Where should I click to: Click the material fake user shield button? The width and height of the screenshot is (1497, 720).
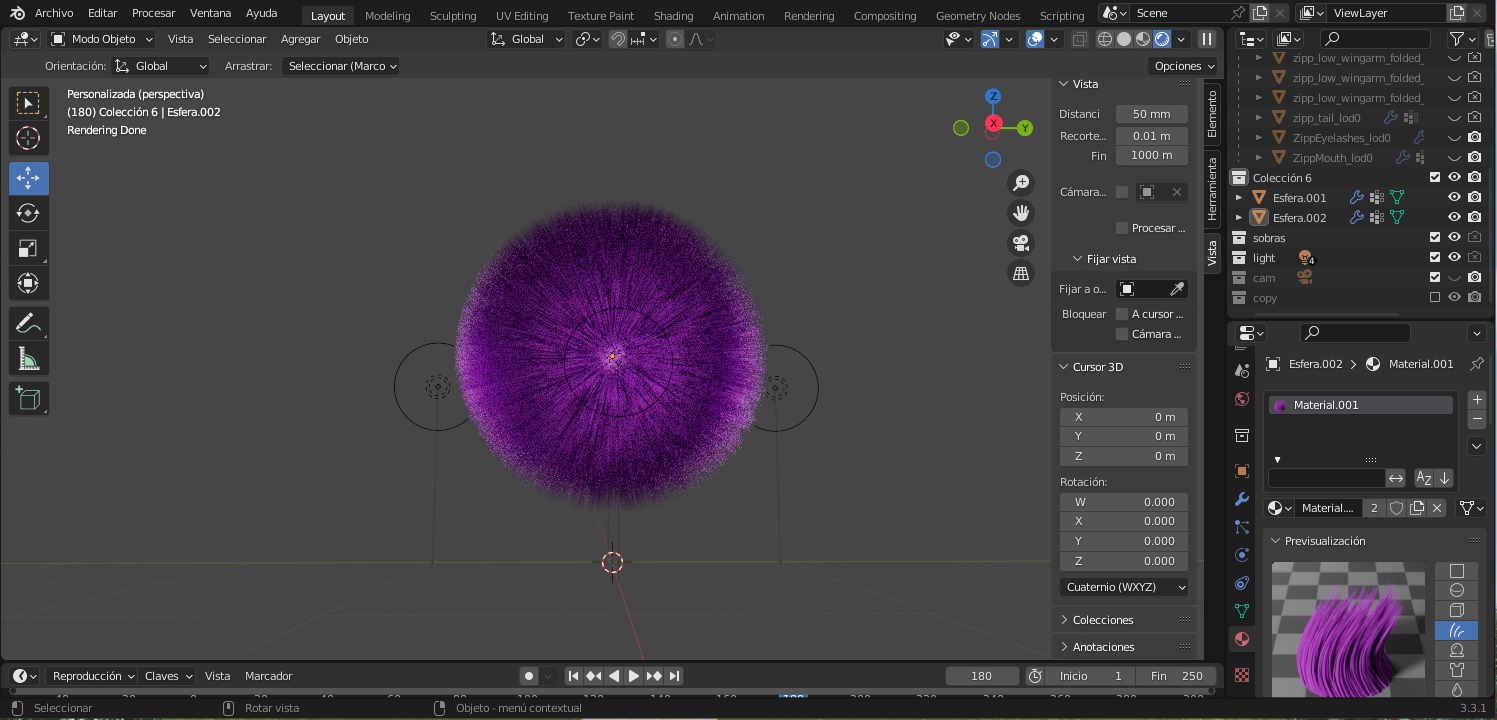pyautogui.click(x=1396, y=508)
